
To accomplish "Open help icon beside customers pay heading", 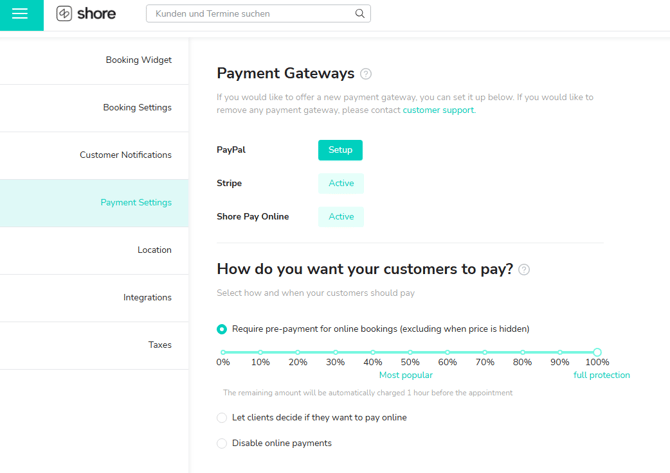I will (525, 270).
